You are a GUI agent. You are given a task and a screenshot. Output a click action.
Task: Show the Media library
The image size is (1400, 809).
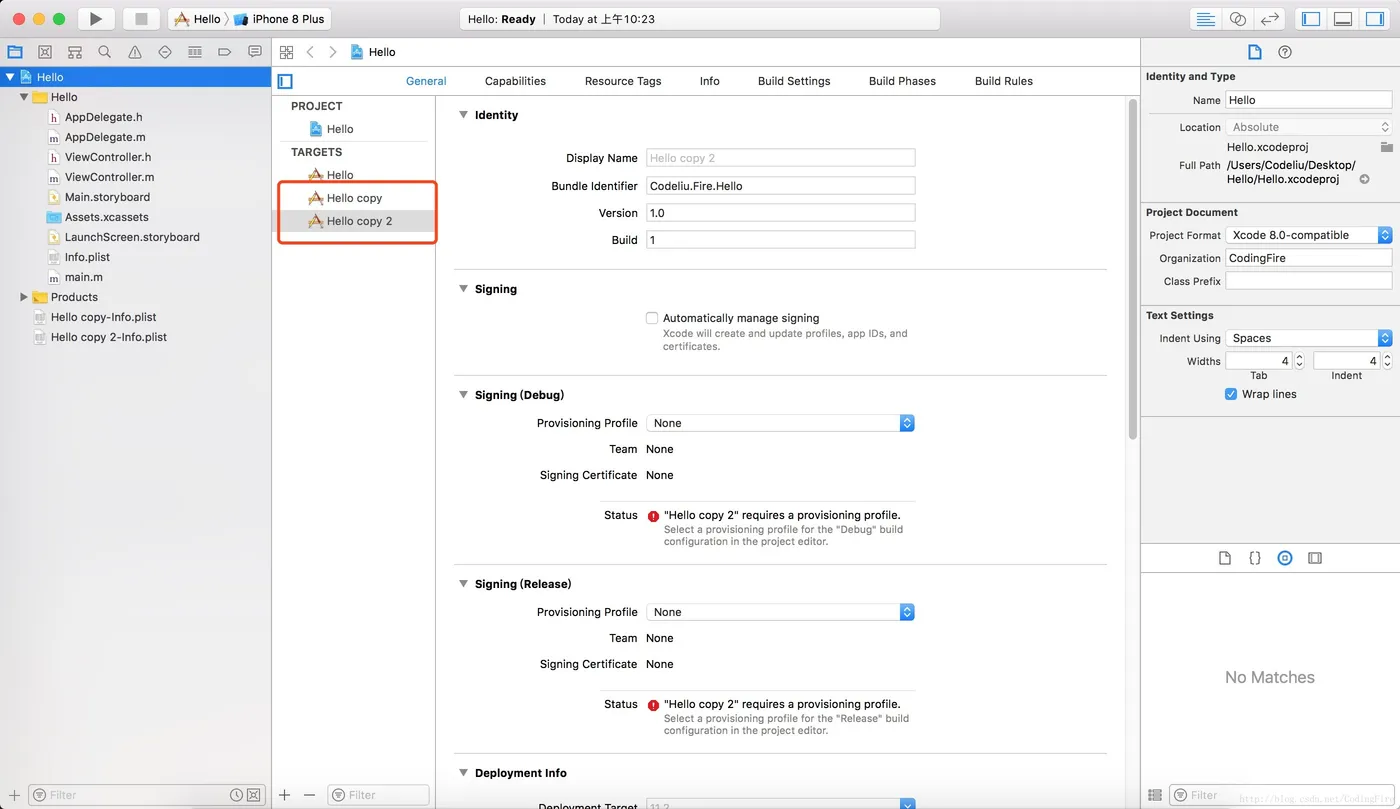coord(1315,558)
